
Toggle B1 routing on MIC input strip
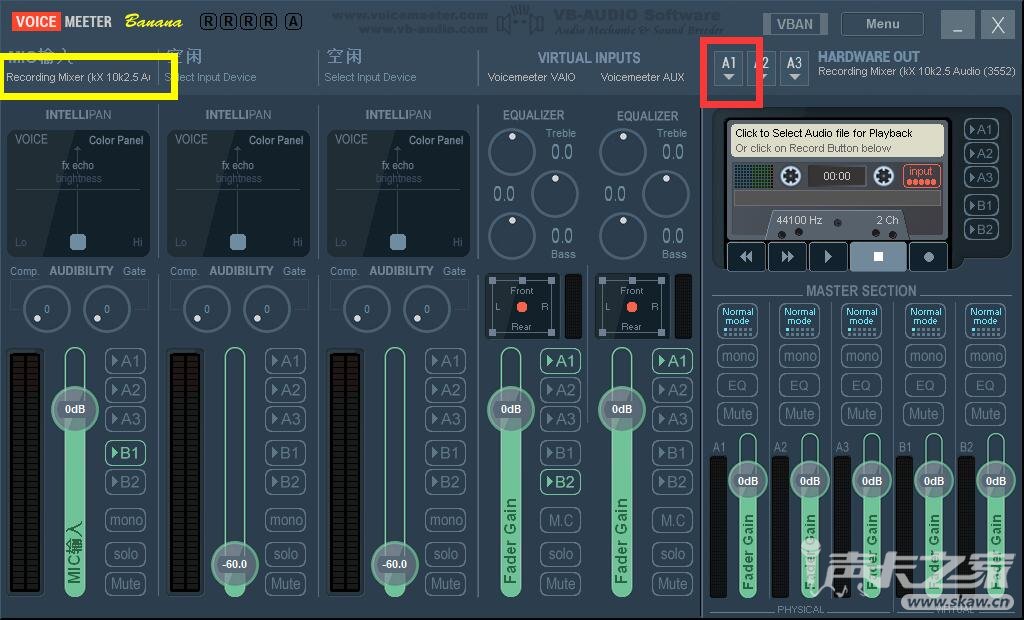125,453
